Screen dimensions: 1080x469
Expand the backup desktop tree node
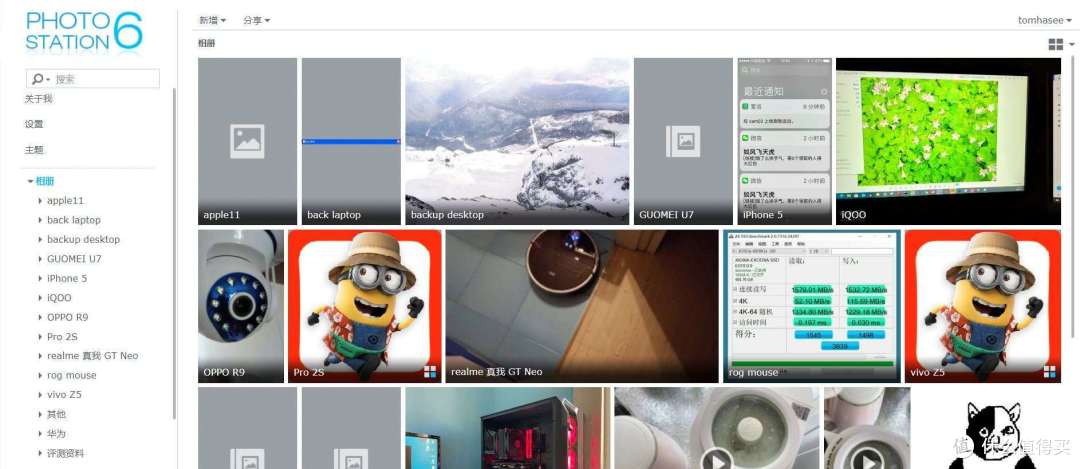[41, 240]
